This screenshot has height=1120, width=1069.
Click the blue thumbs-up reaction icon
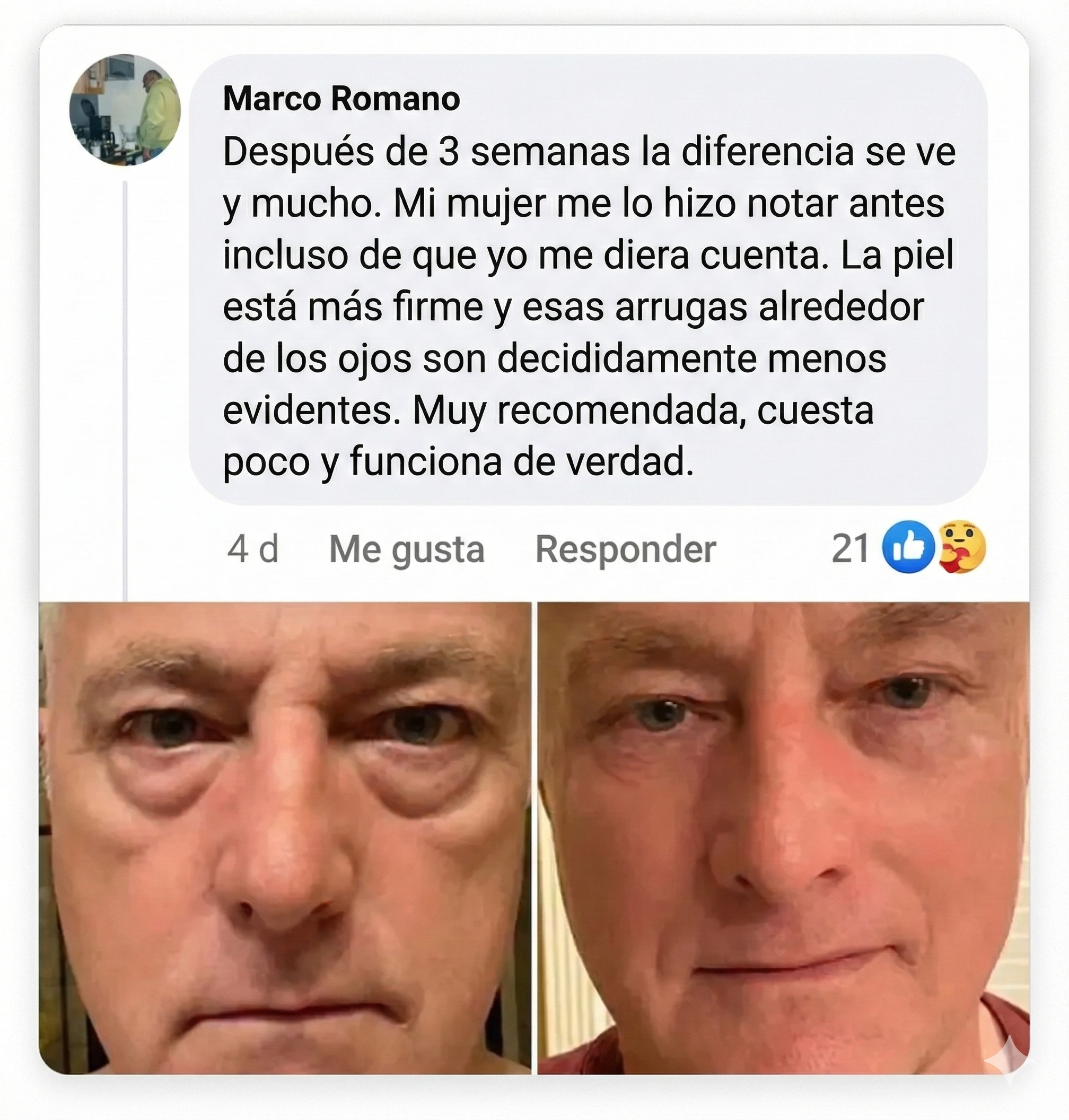coord(908,547)
